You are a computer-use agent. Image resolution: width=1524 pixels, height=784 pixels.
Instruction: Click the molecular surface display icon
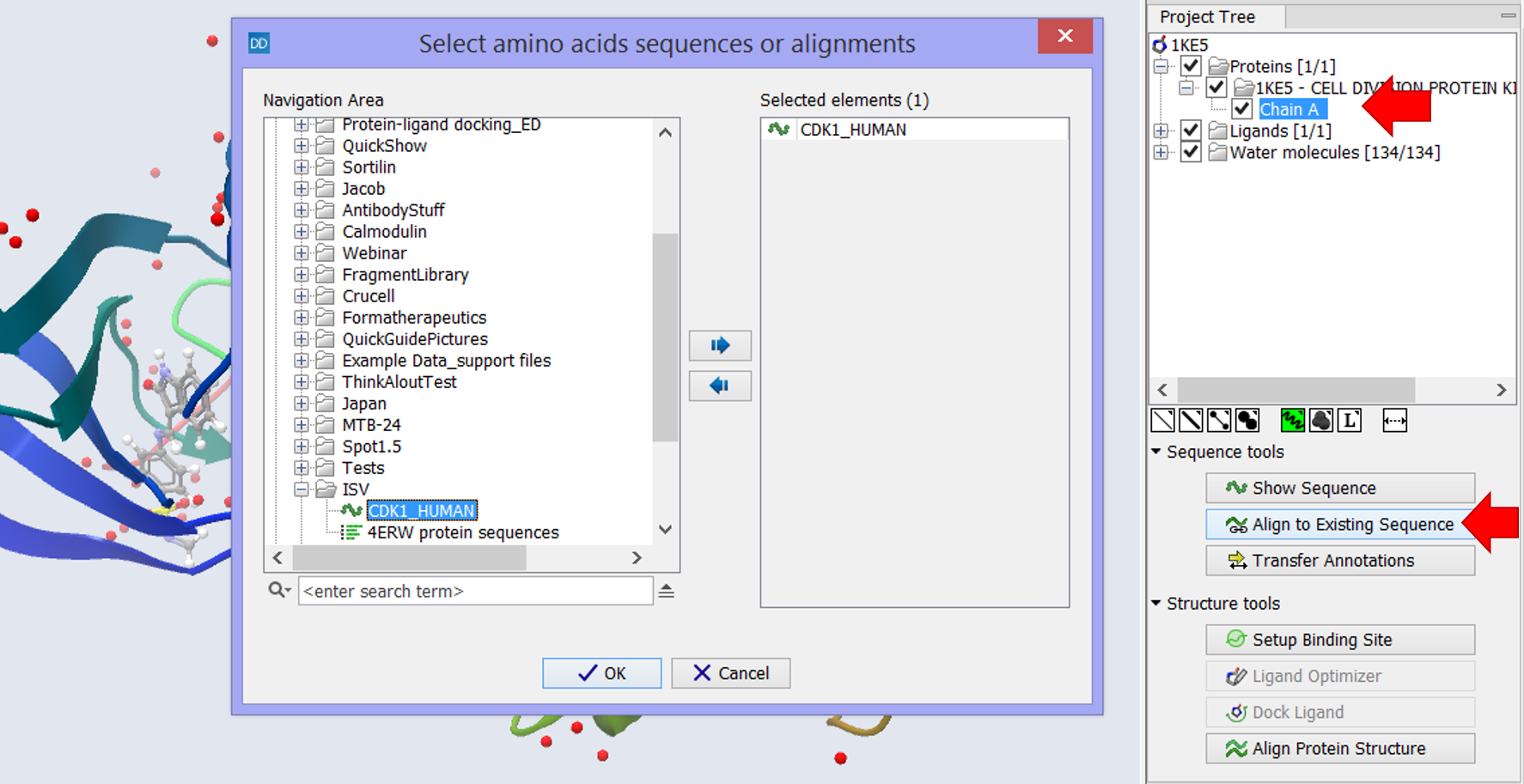[1322, 420]
